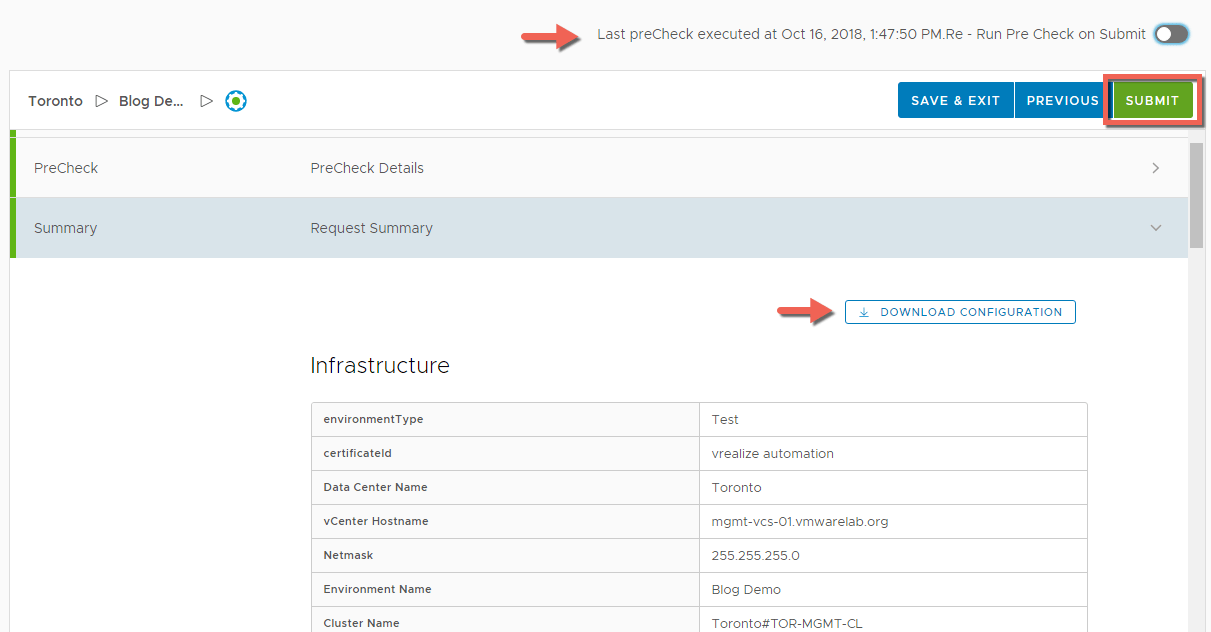Submit the request with the green SUBMIT button
1211x632 pixels.
(1152, 100)
